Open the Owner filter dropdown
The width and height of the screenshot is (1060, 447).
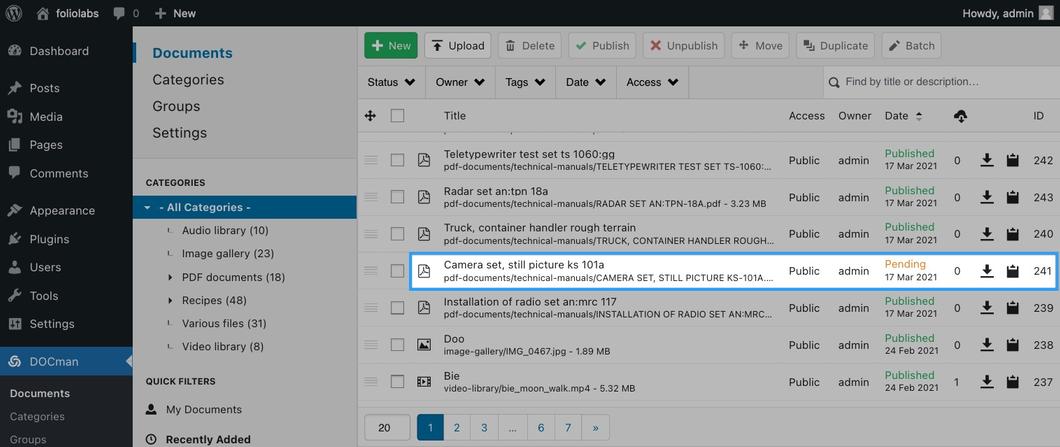460,82
